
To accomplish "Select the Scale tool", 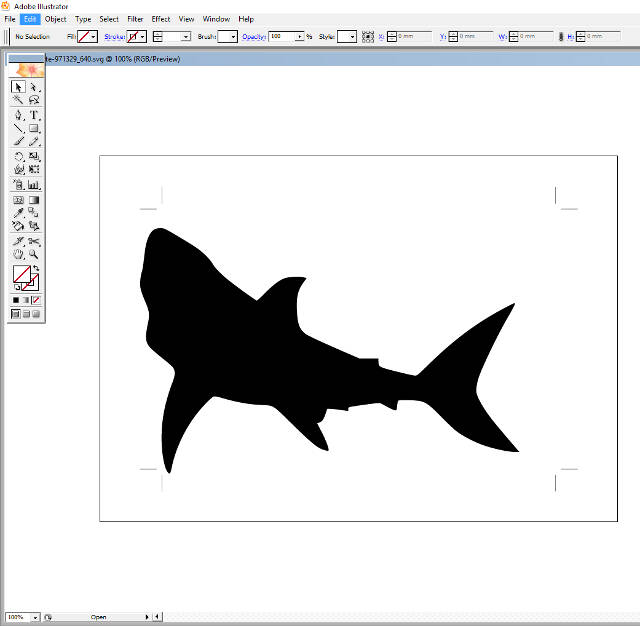I will pyautogui.click(x=34, y=156).
